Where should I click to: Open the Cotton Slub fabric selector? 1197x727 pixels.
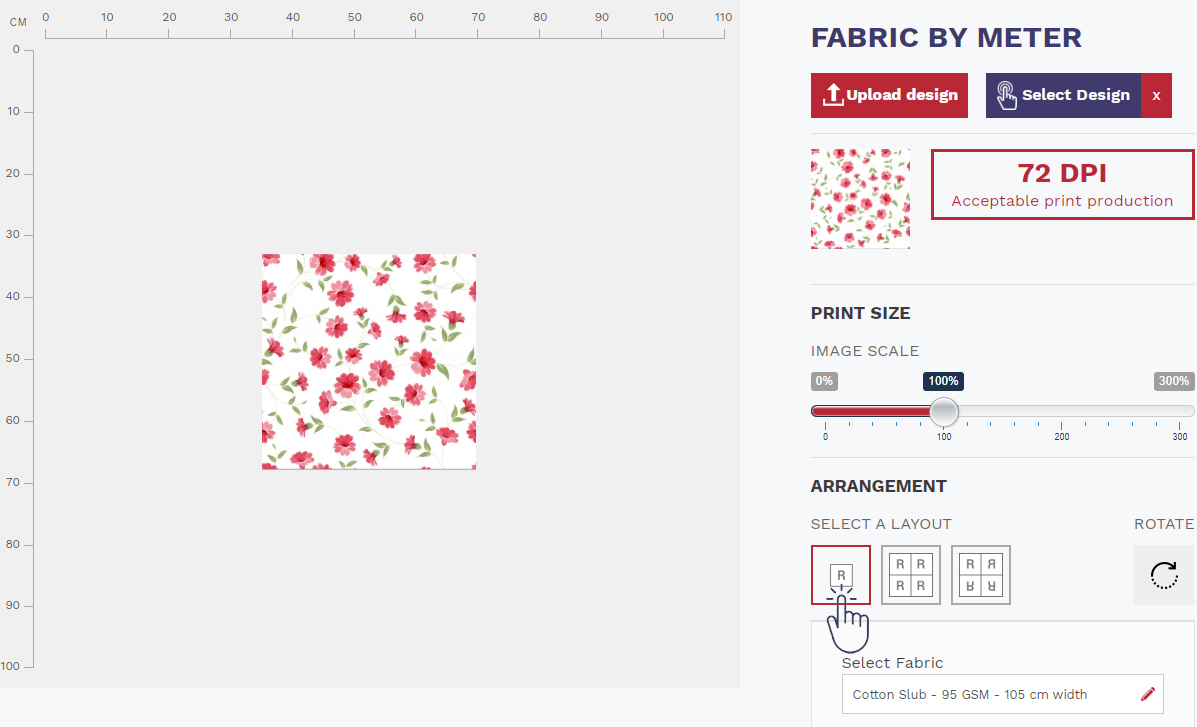(x=1002, y=694)
